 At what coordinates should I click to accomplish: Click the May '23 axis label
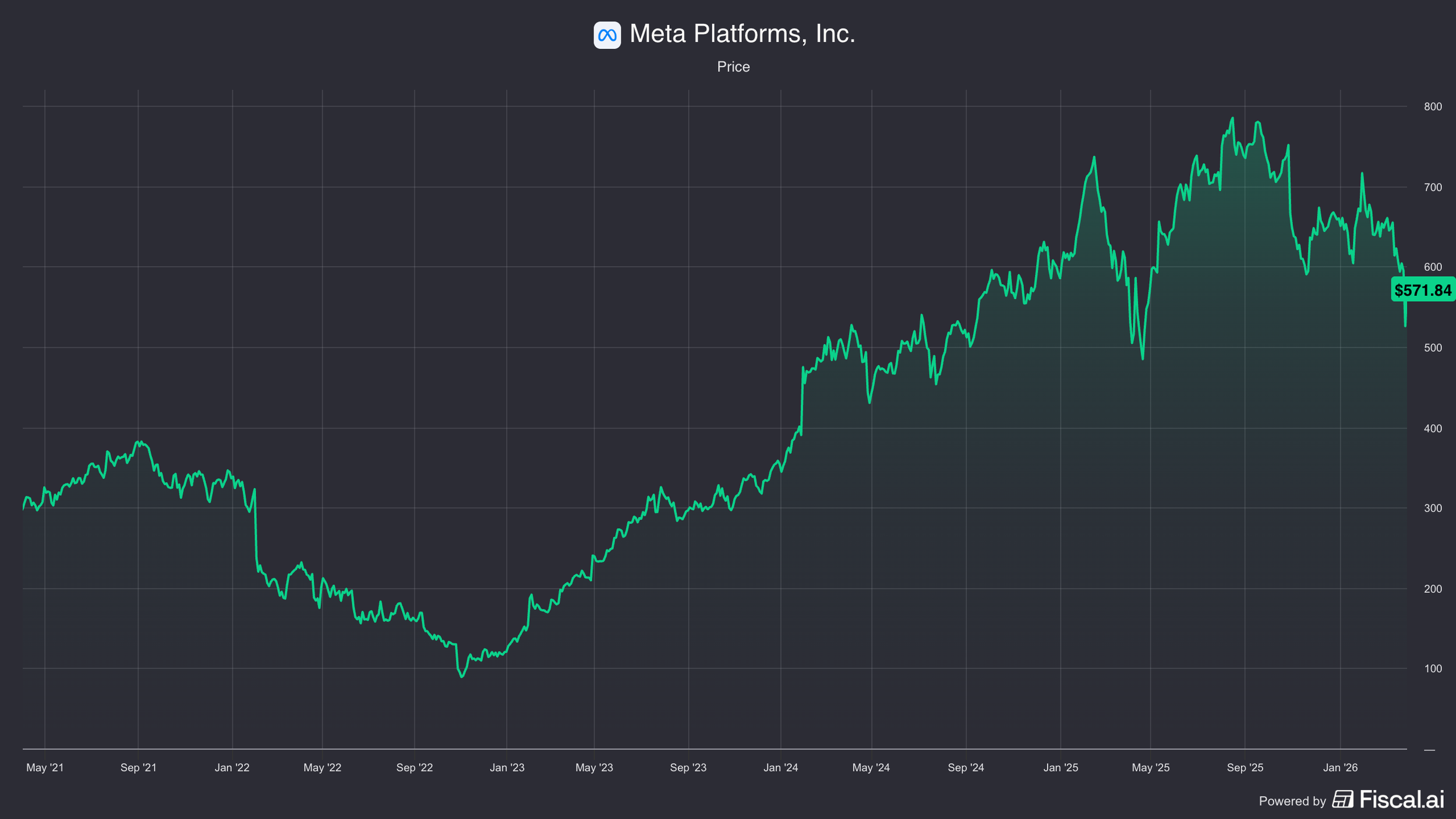click(x=594, y=768)
